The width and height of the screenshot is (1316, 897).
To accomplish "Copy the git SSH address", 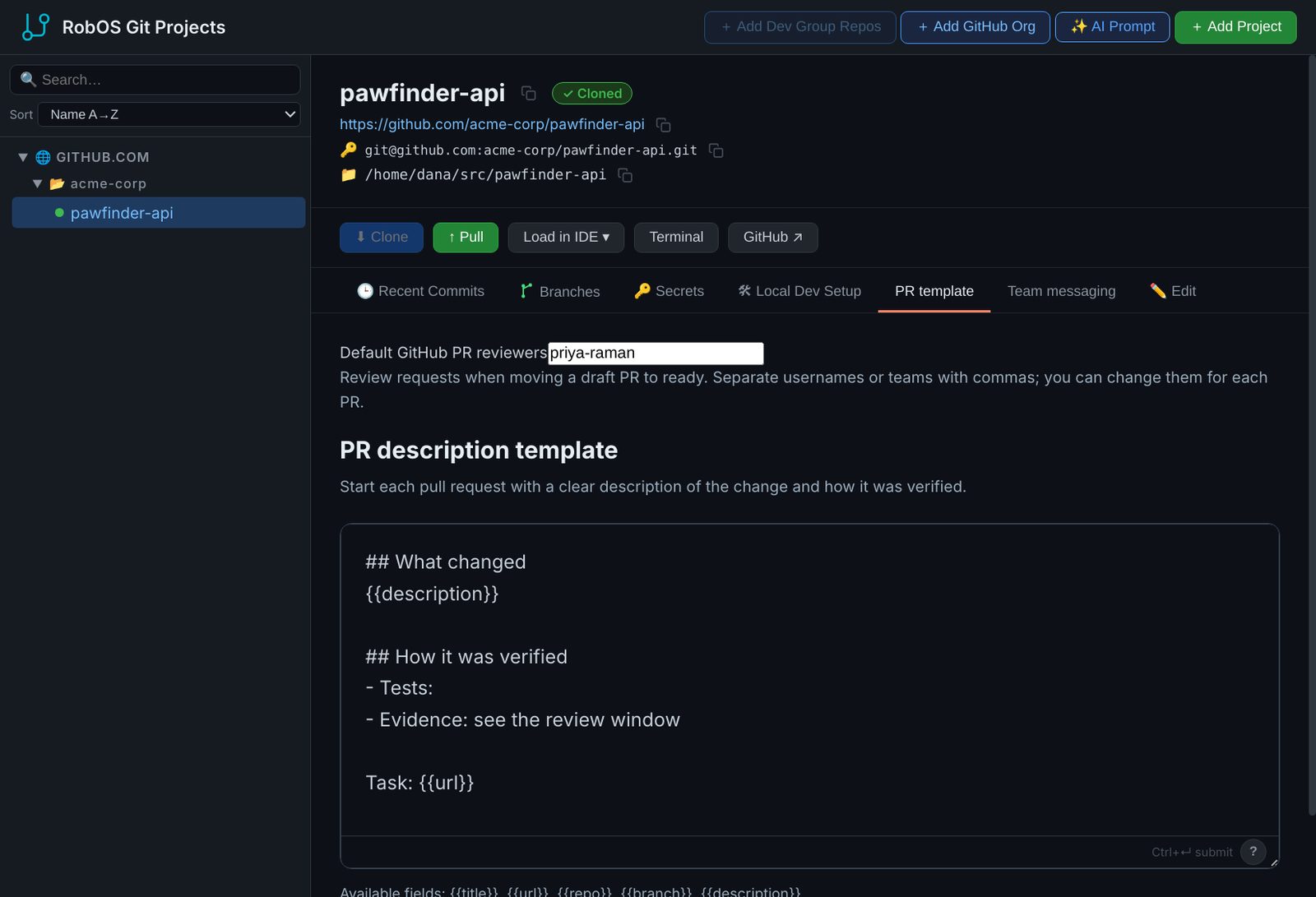I will (716, 150).
